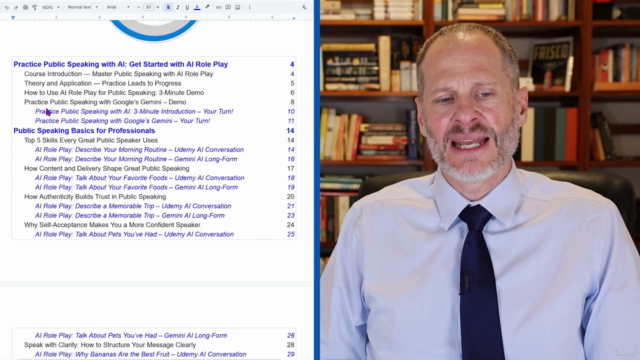Click page number 8 beside Gemini – Demo
This screenshot has height=360, width=640.
point(292,102)
